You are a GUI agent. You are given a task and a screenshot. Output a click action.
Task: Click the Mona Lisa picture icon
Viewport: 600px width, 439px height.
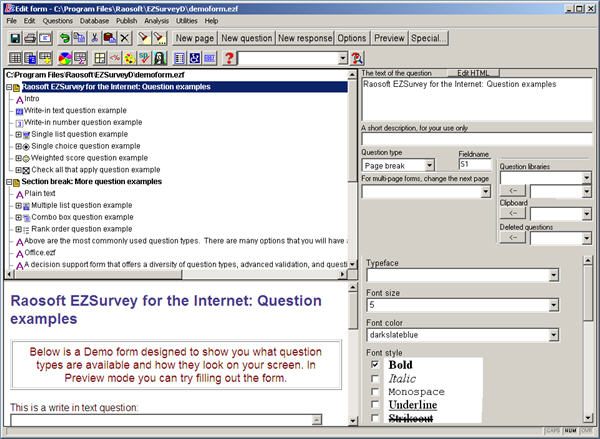pos(160,58)
